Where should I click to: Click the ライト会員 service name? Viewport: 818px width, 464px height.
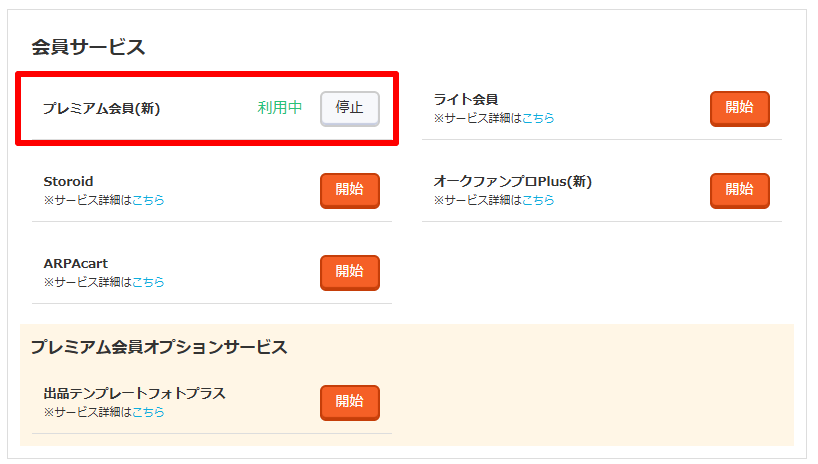[466, 99]
